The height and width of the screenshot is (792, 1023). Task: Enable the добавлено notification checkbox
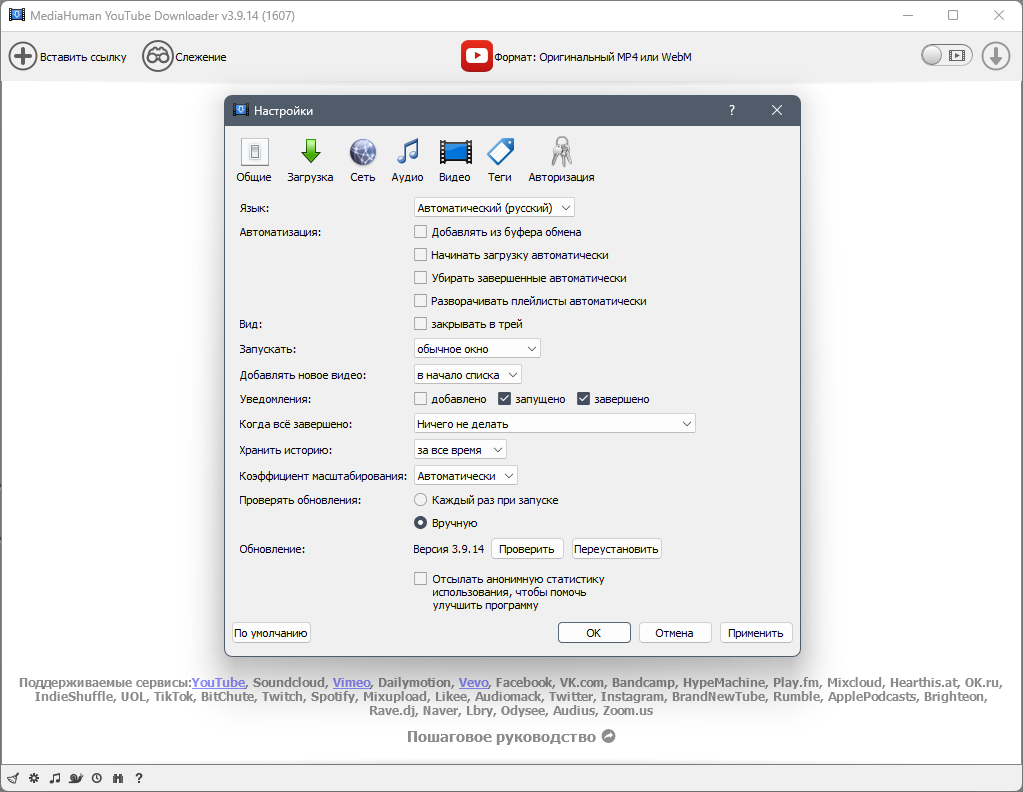click(421, 399)
